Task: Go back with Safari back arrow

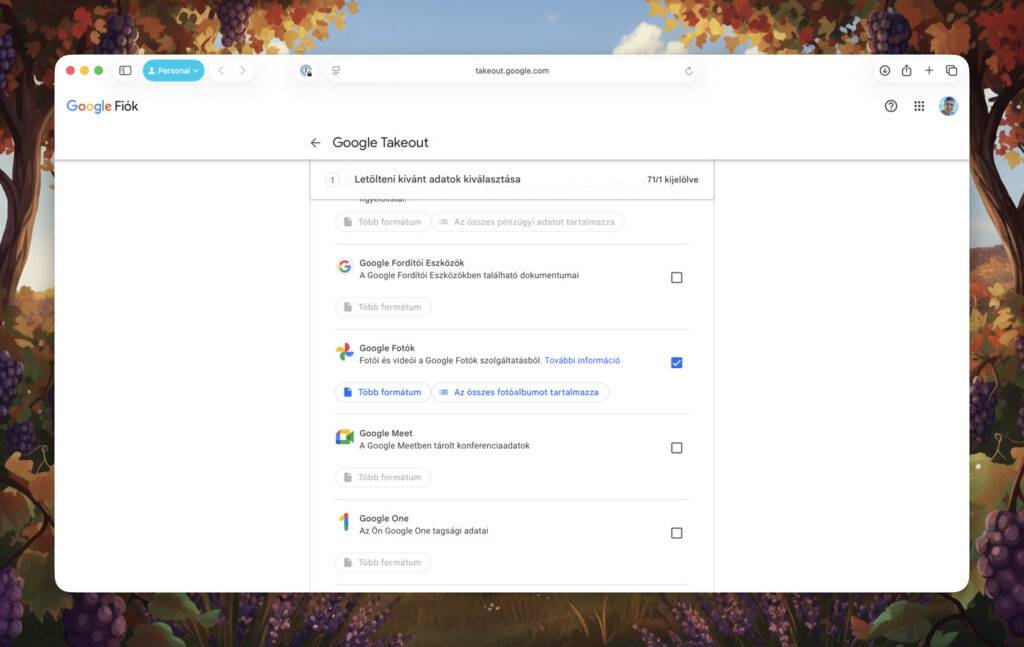Action: coord(221,71)
